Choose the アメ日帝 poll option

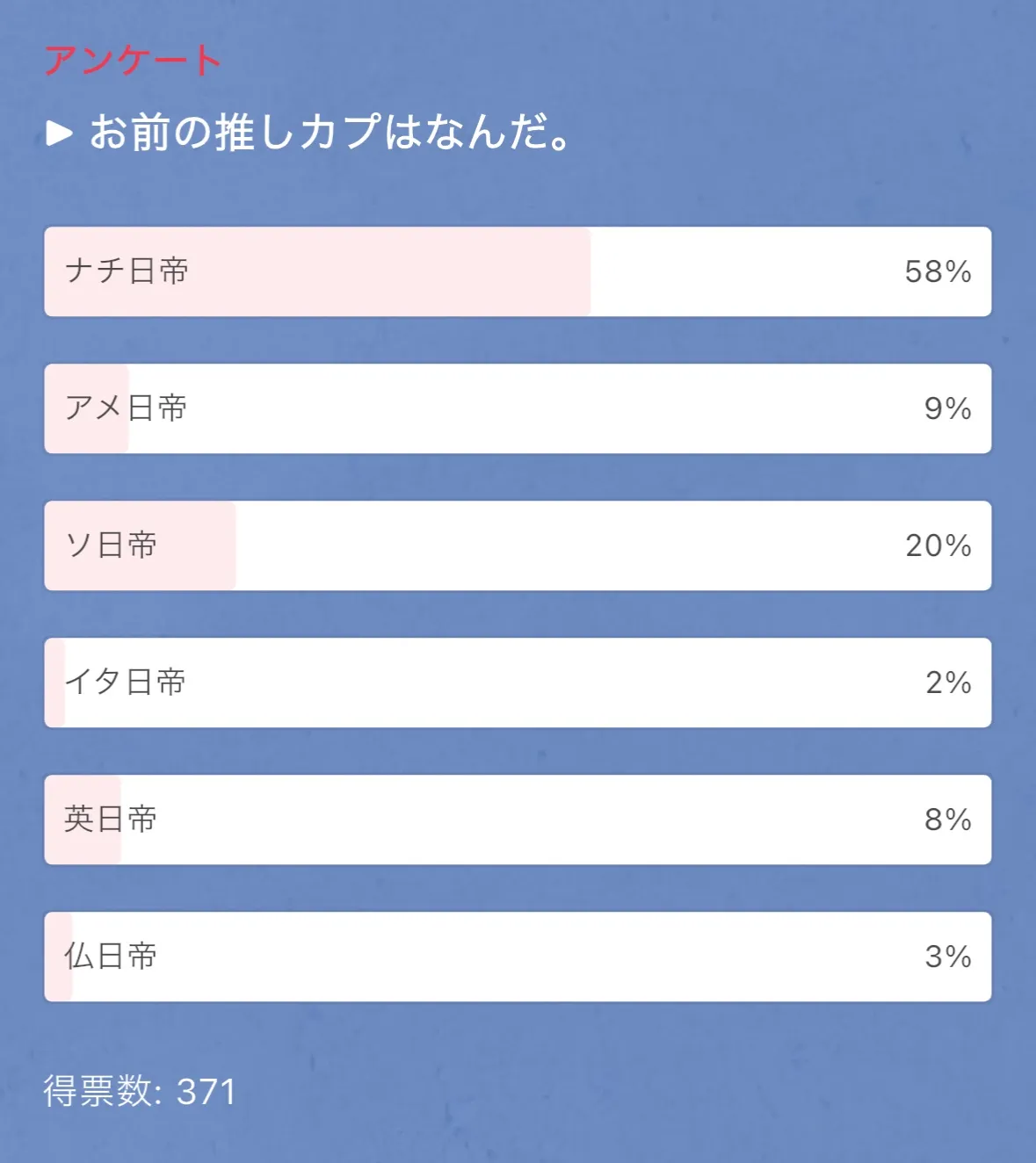[x=127, y=408]
